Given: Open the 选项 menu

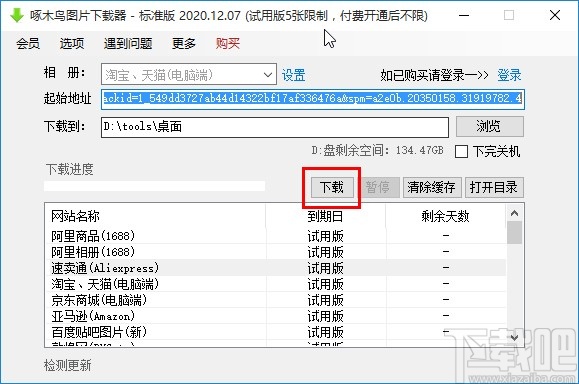Looking at the screenshot, I should pyautogui.click(x=72, y=44).
